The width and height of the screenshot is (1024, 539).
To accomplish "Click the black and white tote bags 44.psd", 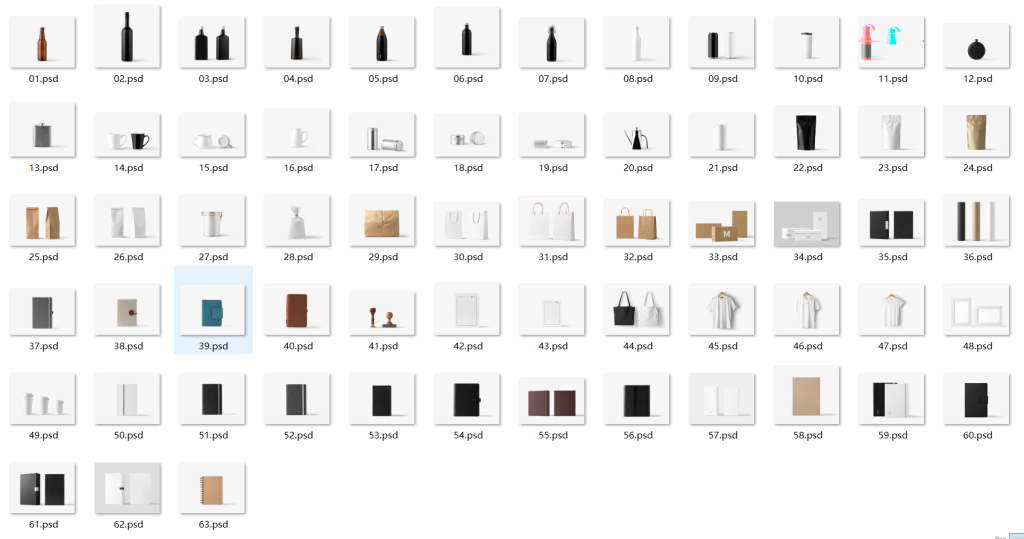I will coord(637,311).
